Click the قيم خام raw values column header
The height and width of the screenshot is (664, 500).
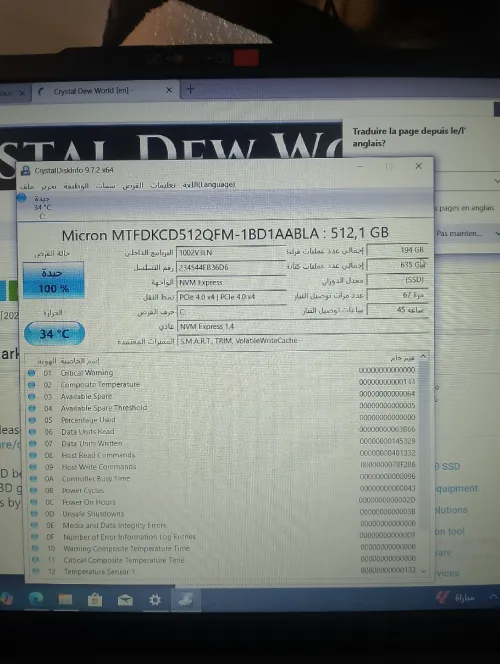(x=402, y=358)
